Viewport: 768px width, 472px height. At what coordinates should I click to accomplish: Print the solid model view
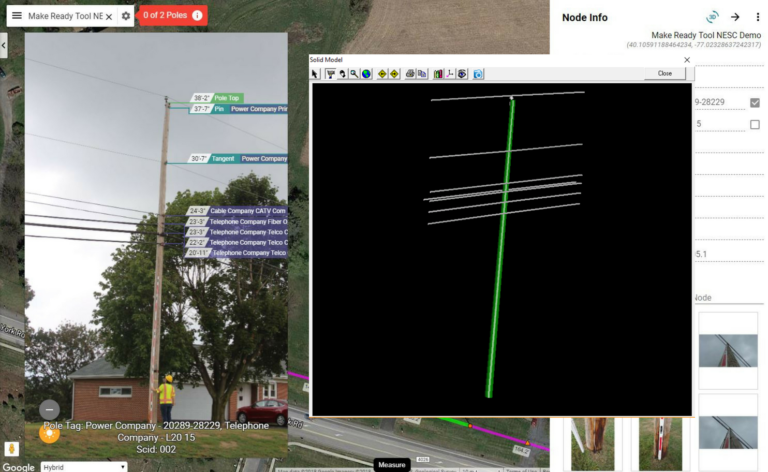point(410,74)
